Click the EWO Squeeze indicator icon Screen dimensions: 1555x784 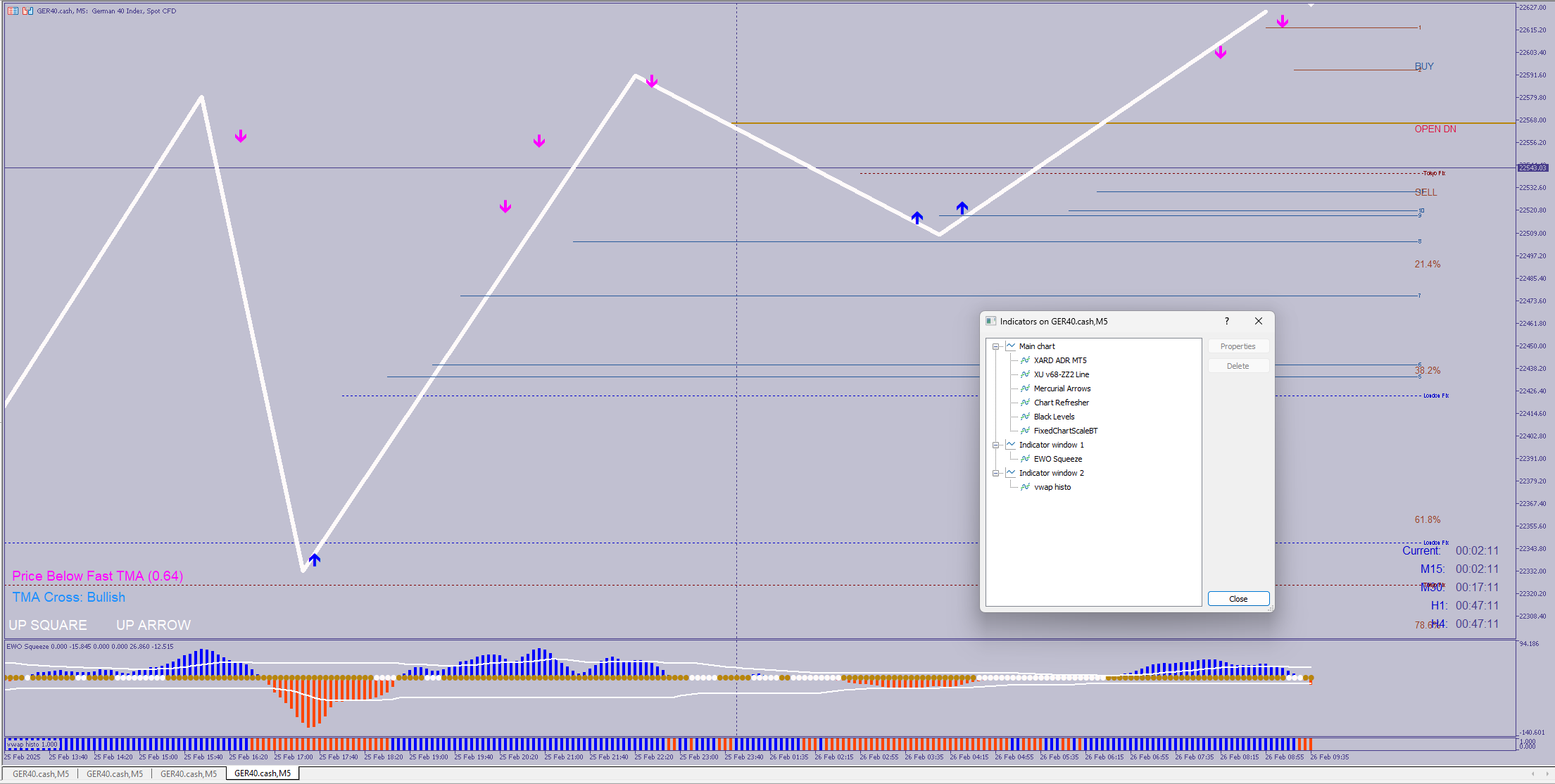tap(1025, 459)
